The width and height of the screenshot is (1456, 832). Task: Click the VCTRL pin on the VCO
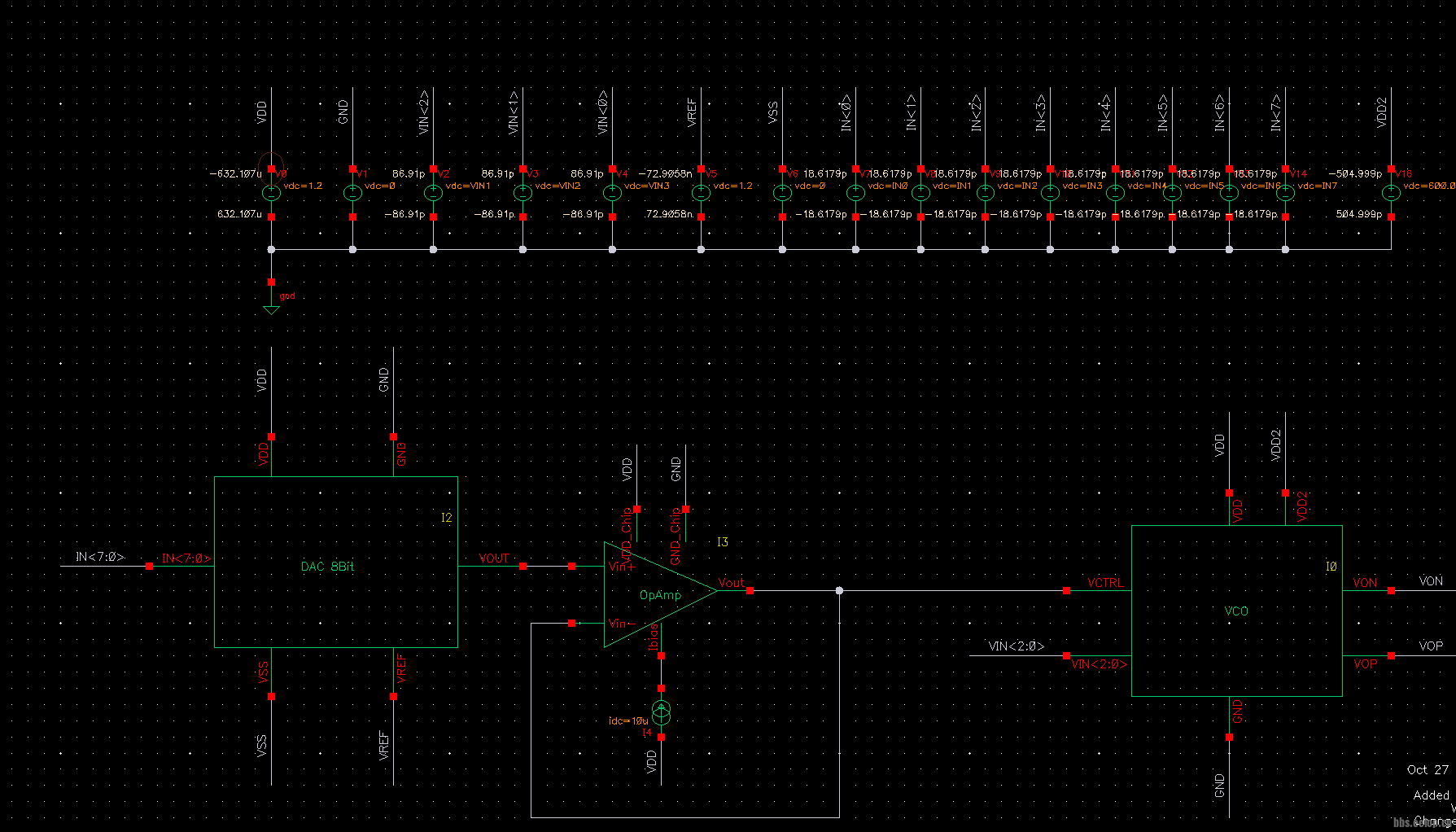[1104, 583]
